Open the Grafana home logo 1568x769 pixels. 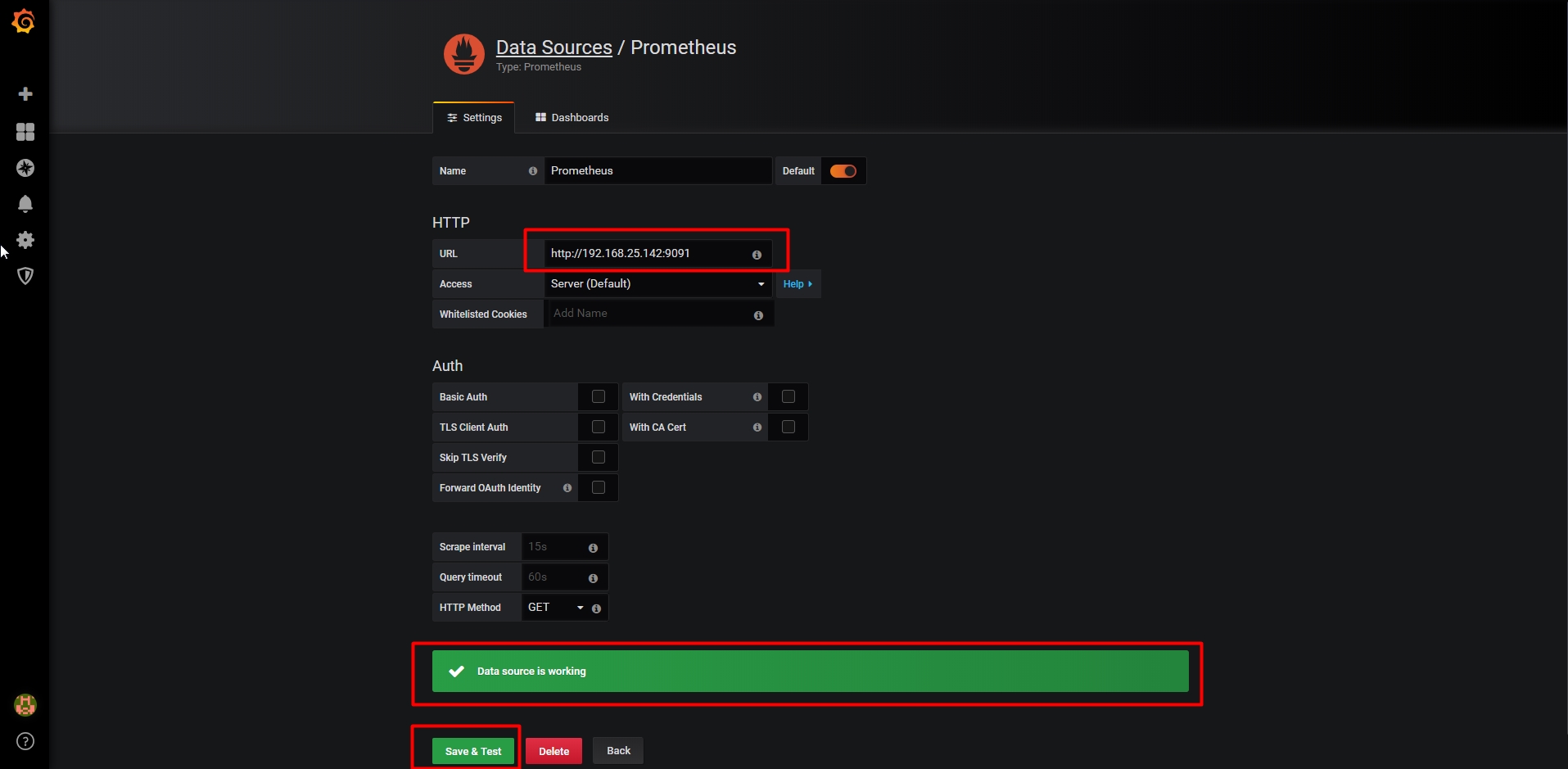pyautogui.click(x=24, y=21)
